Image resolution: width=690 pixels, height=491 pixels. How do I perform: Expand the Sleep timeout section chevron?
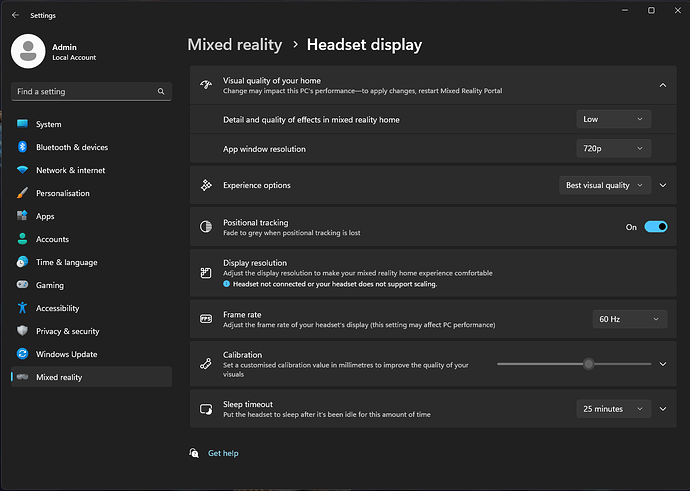click(663, 409)
